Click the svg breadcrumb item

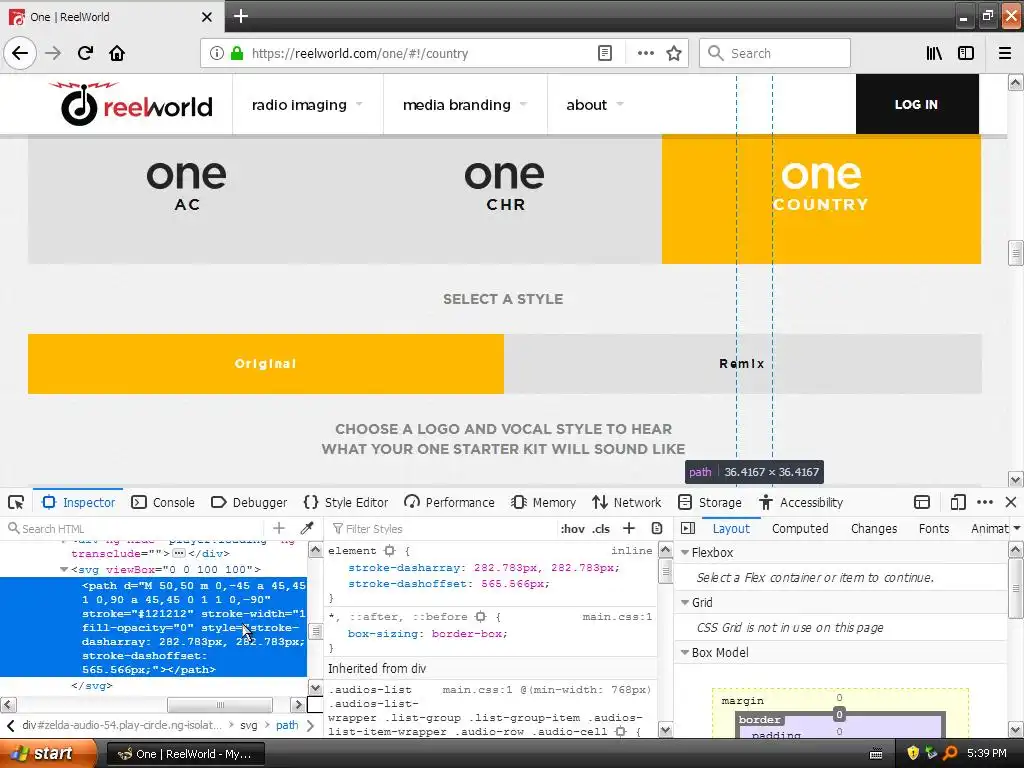pos(249,725)
